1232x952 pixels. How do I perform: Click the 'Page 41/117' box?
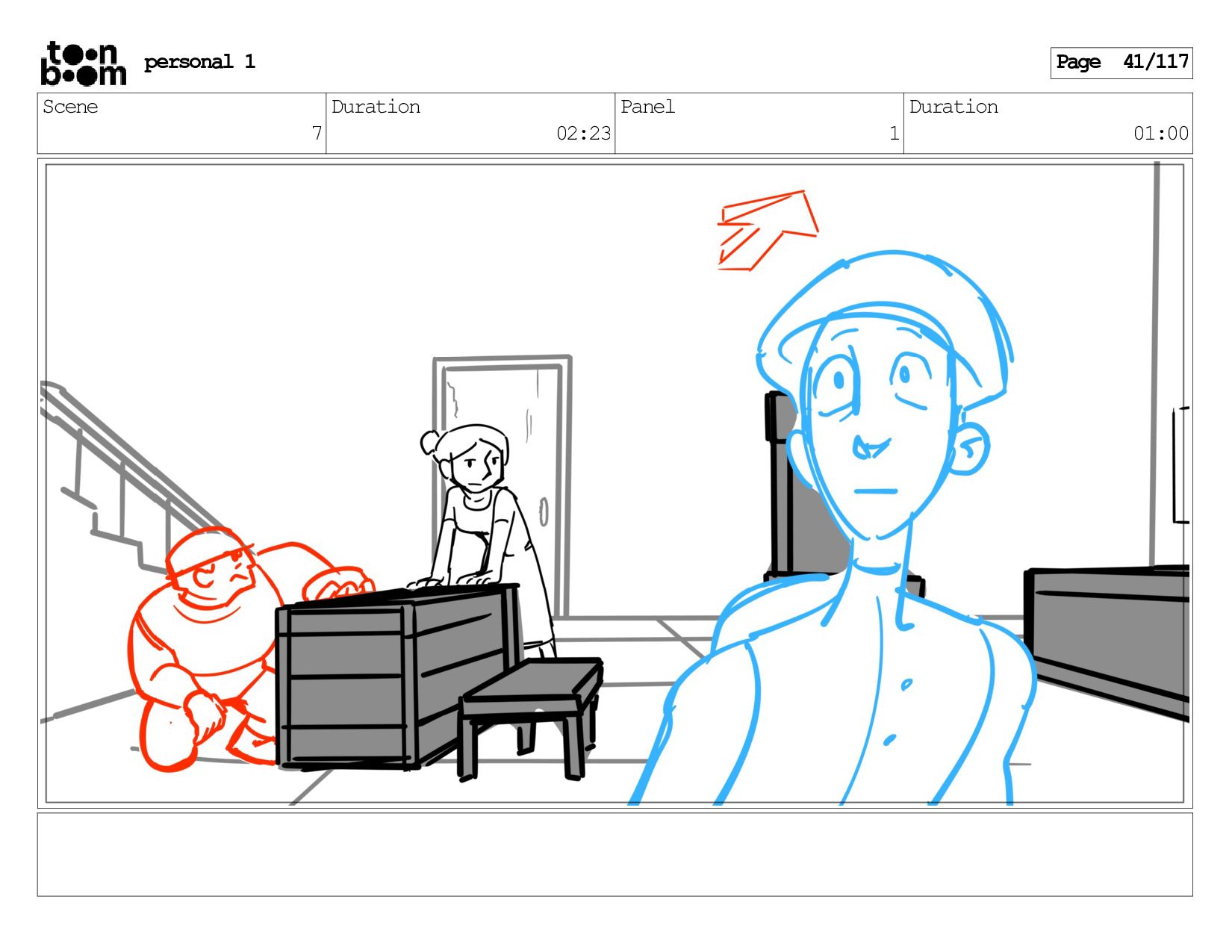point(1121,63)
